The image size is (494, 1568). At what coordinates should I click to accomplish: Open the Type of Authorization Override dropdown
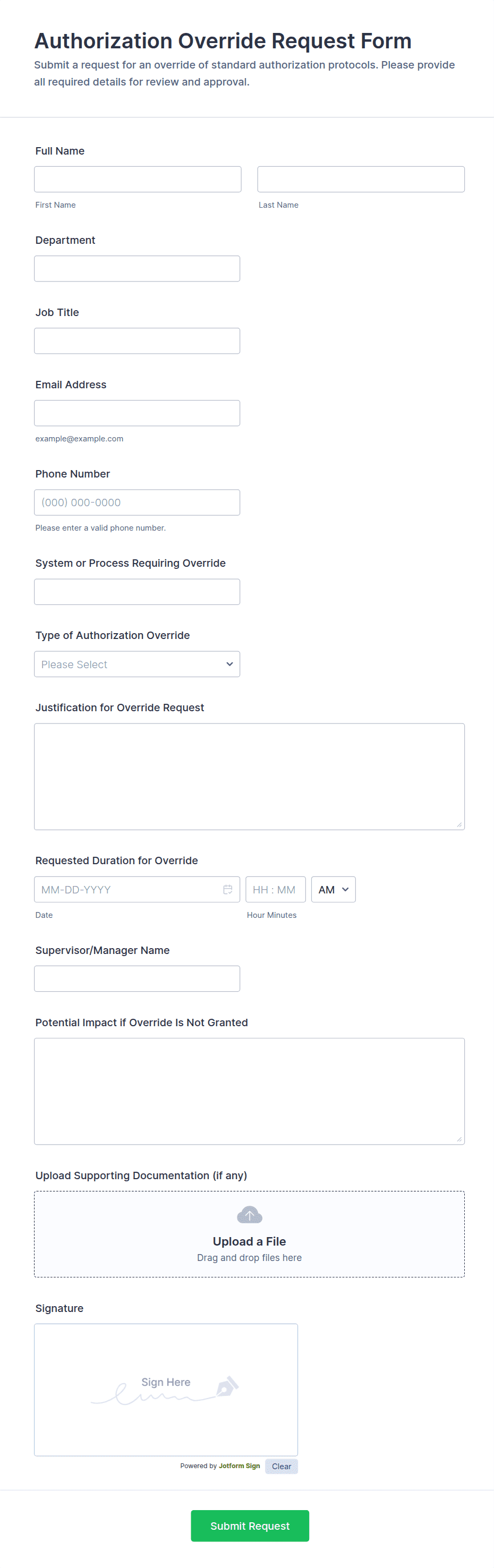click(x=137, y=664)
